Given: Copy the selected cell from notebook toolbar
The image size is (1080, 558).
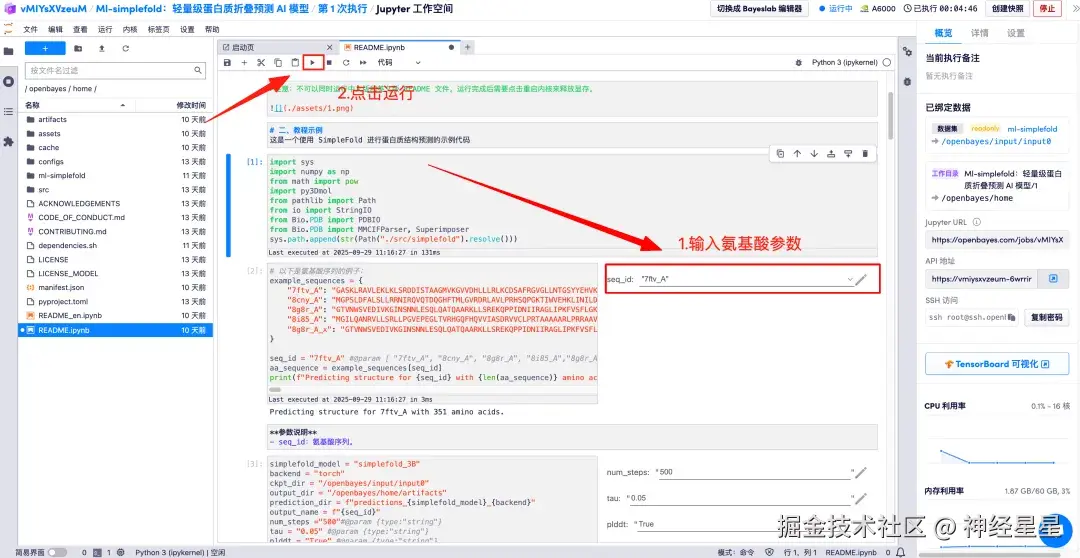Looking at the screenshot, I should (278, 62).
